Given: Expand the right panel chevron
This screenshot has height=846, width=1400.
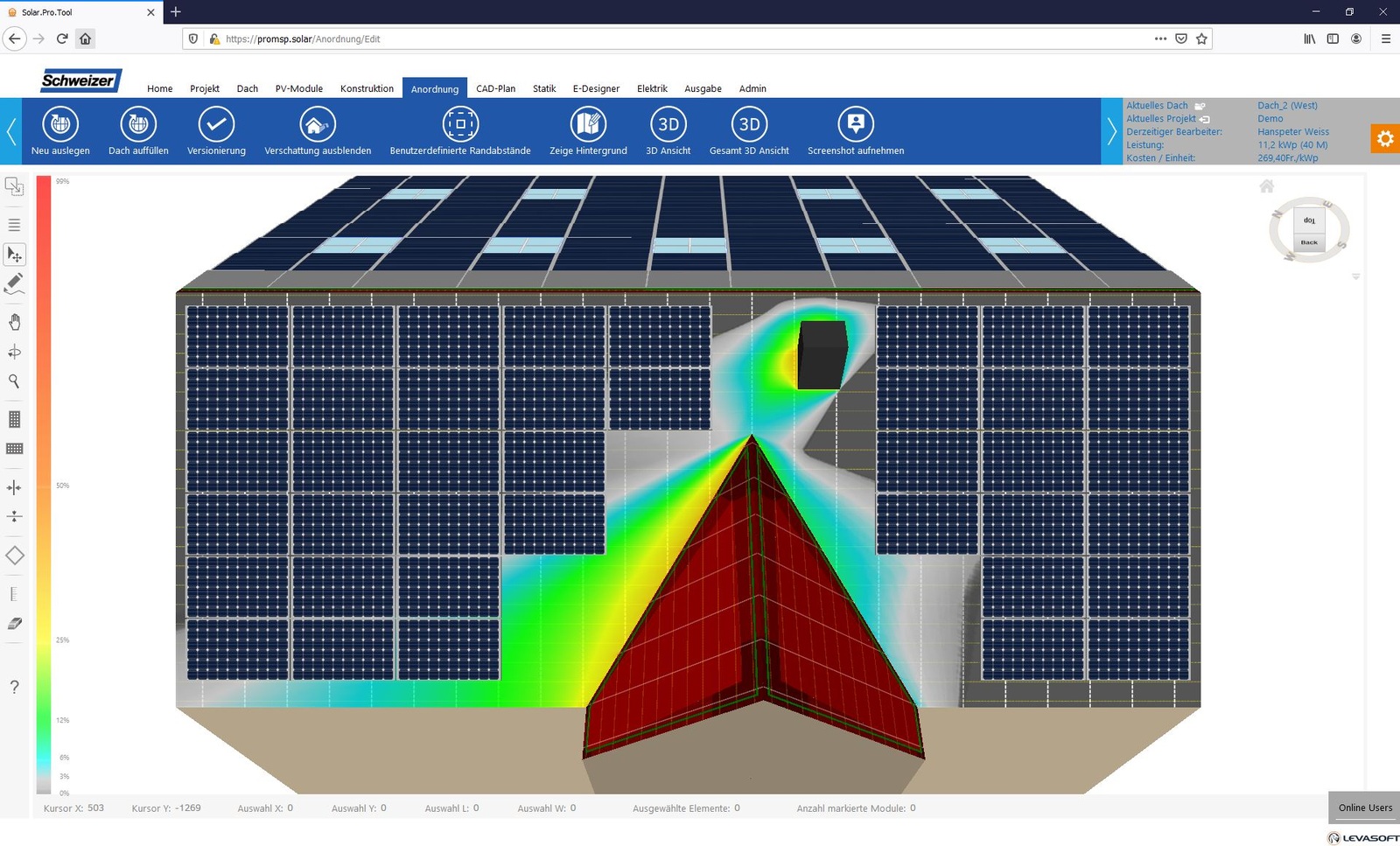Looking at the screenshot, I should point(1112,131).
